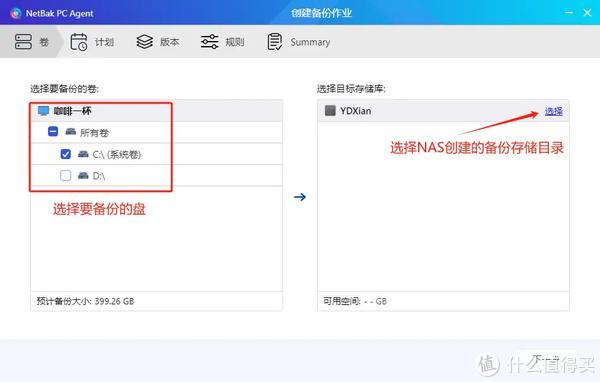Image resolution: width=600 pixels, height=382 pixels.
Task: Click the 预计备份大小: 399.26 GB text
Action: pos(85,301)
